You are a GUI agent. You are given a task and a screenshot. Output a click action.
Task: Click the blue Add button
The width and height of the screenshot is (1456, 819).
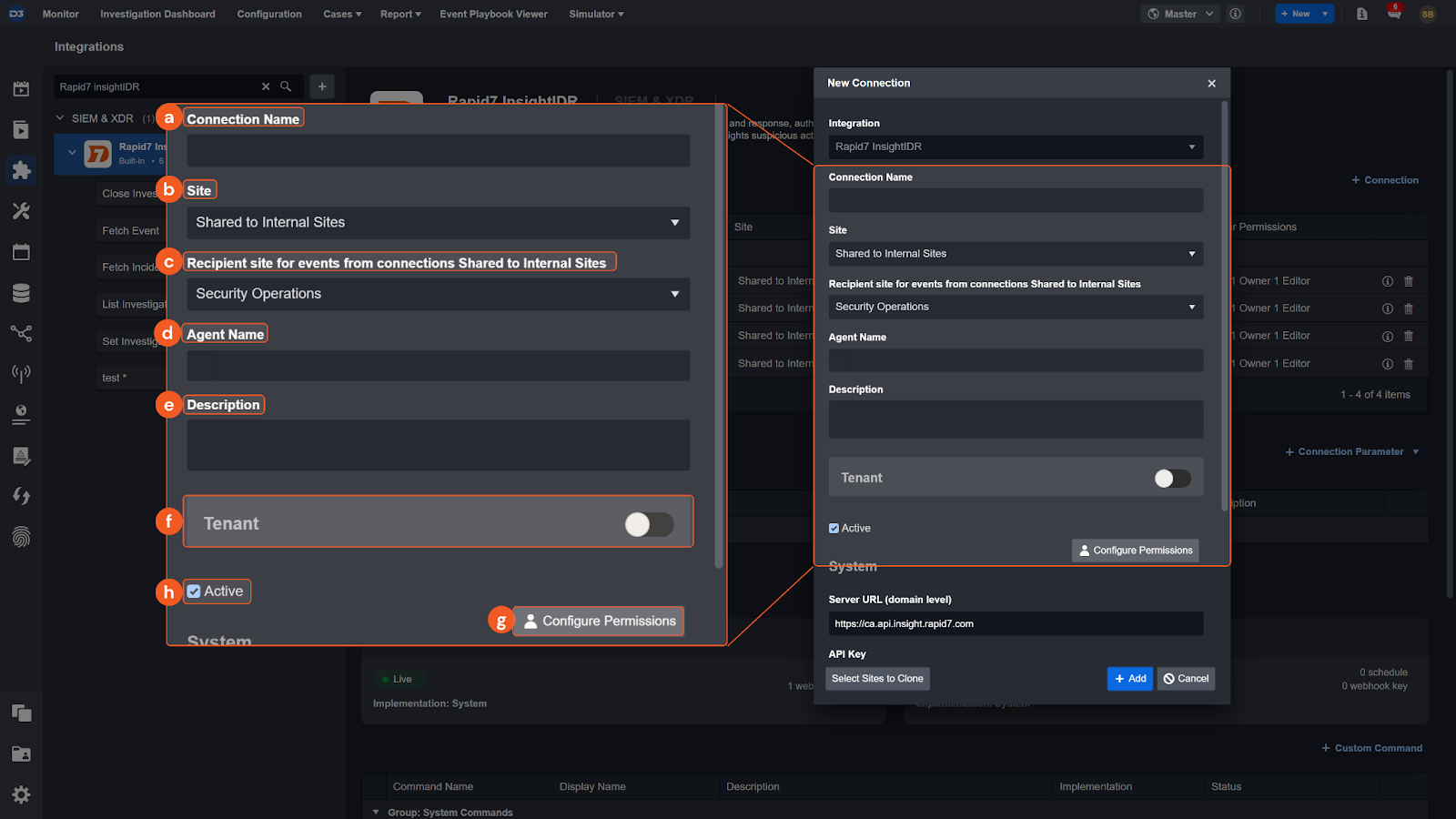tap(1130, 679)
